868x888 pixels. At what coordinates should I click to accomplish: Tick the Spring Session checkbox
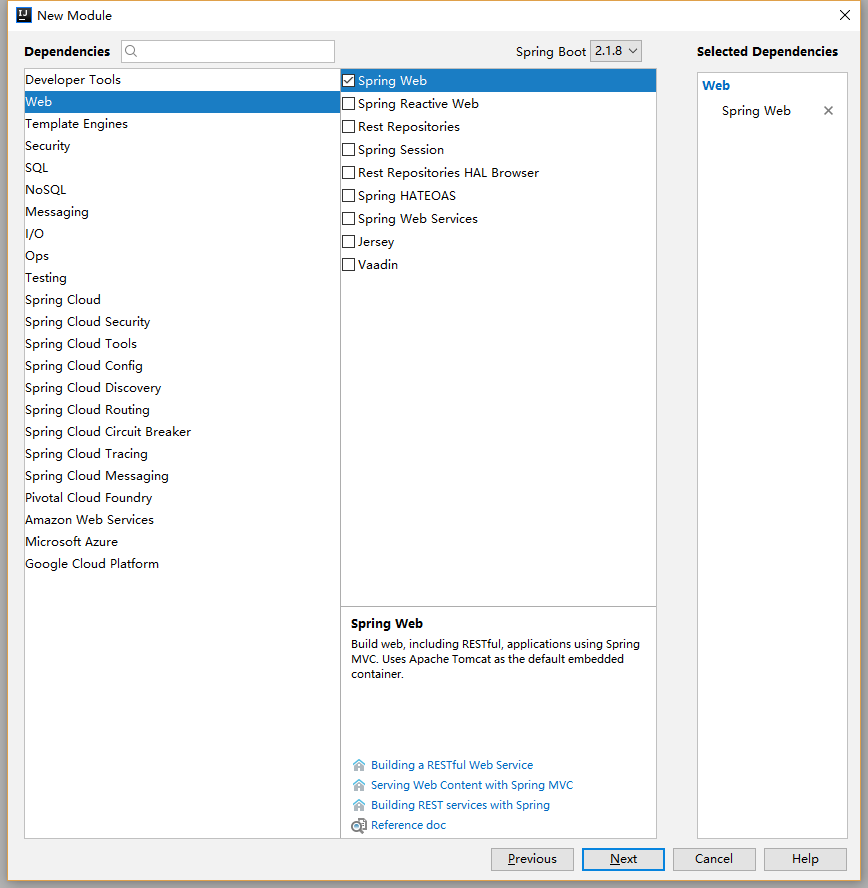click(x=349, y=150)
